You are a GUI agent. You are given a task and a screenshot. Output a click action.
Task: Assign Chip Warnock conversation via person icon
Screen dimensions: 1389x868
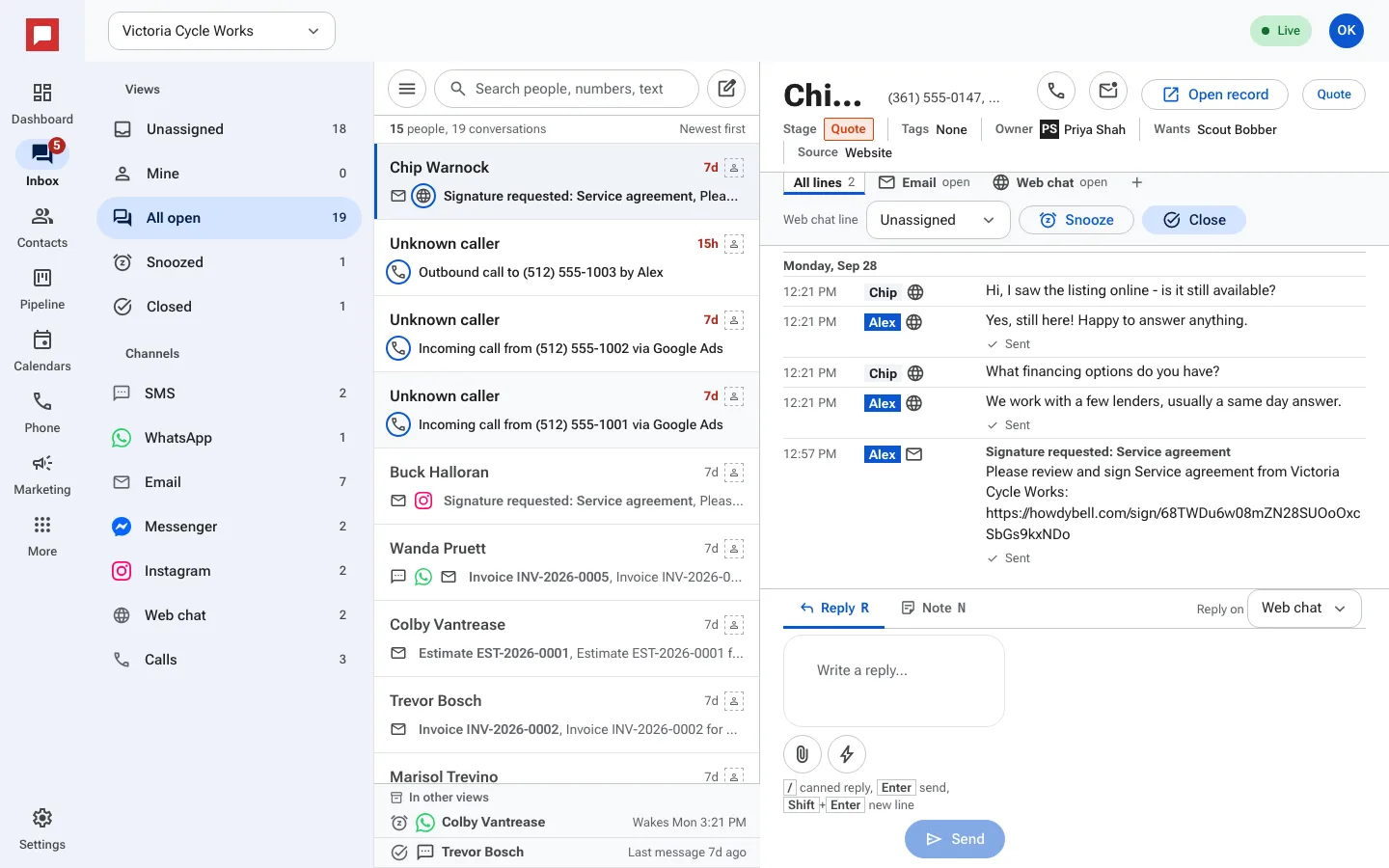(734, 168)
